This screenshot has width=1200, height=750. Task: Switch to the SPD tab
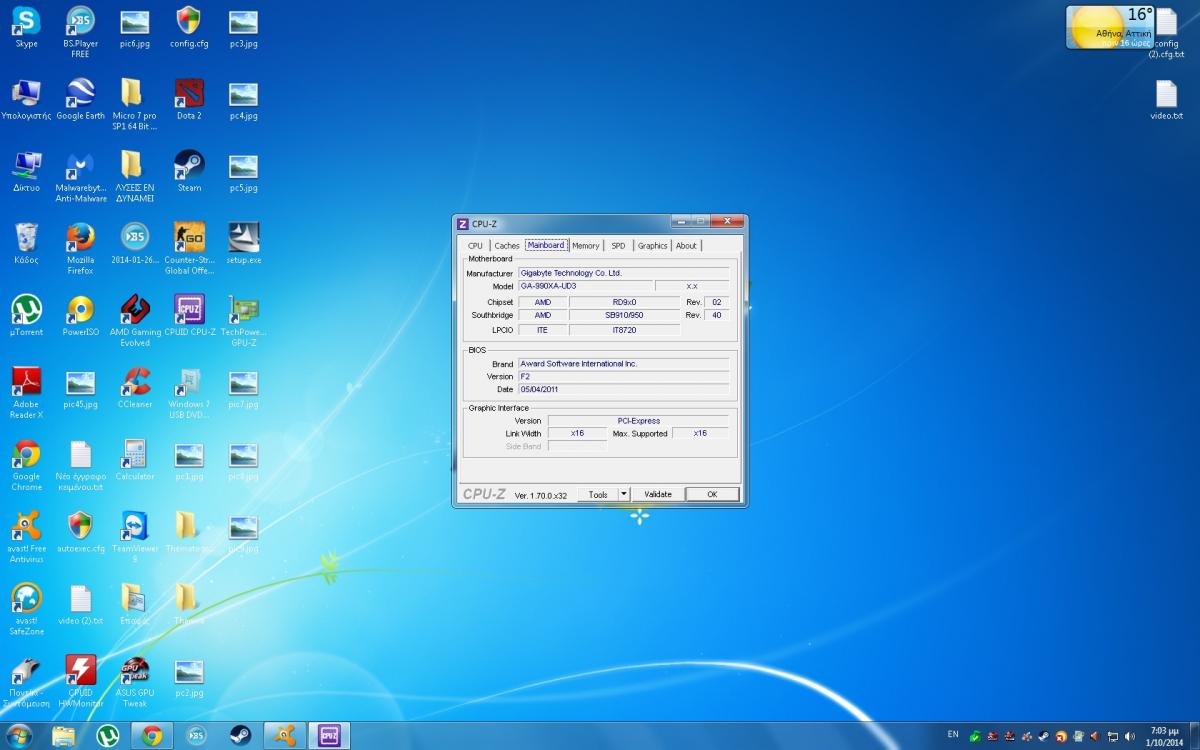pyautogui.click(x=618, y=245)
